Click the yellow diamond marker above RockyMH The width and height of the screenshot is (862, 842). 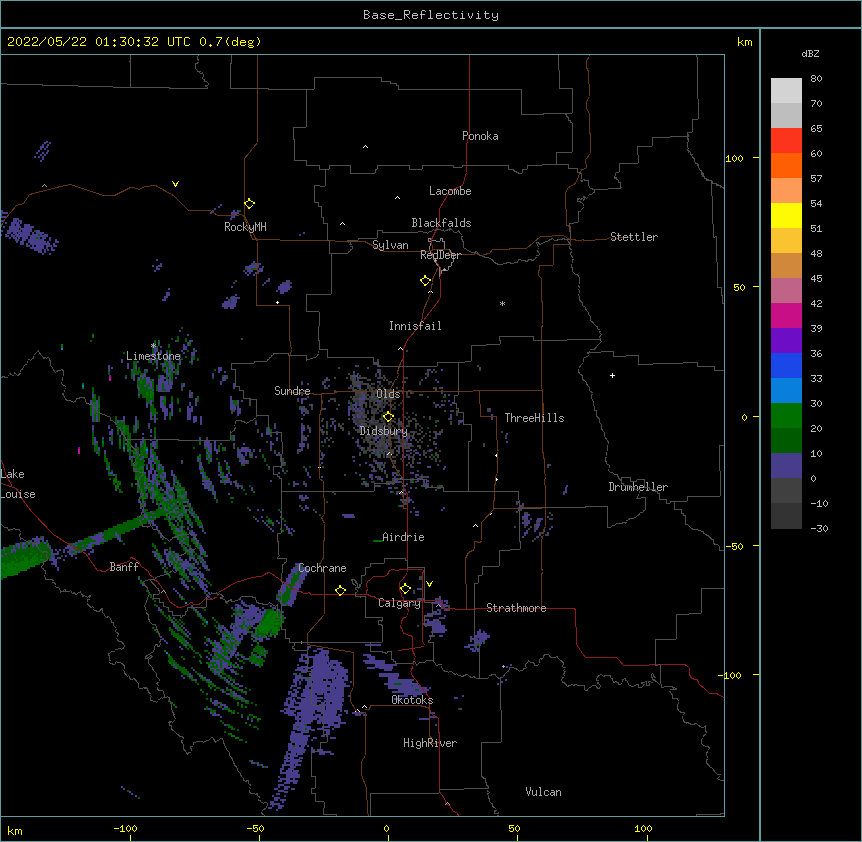[249, 204]
